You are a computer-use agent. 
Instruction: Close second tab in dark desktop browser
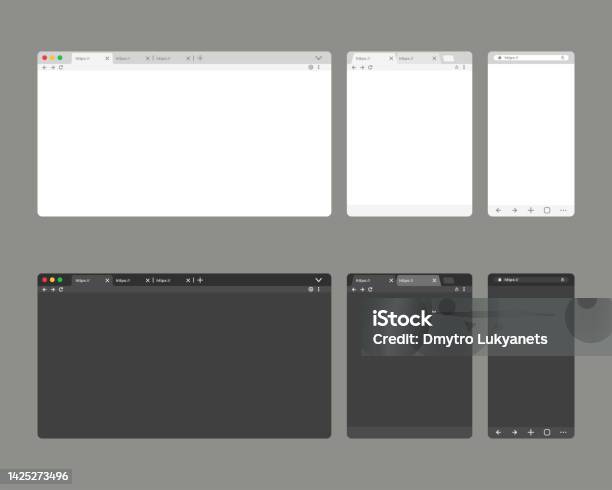[x=148, y=281]
